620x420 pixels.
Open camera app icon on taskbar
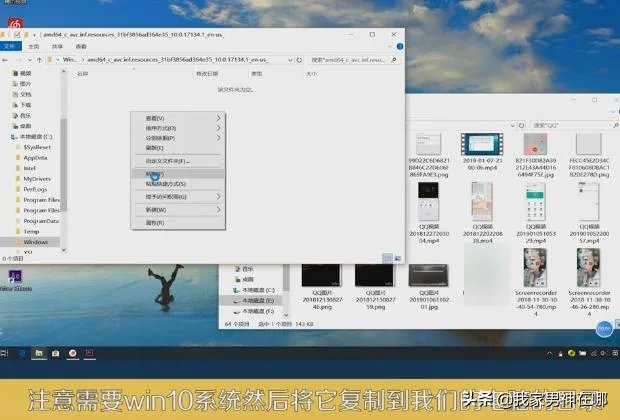(x=55, y=353)
